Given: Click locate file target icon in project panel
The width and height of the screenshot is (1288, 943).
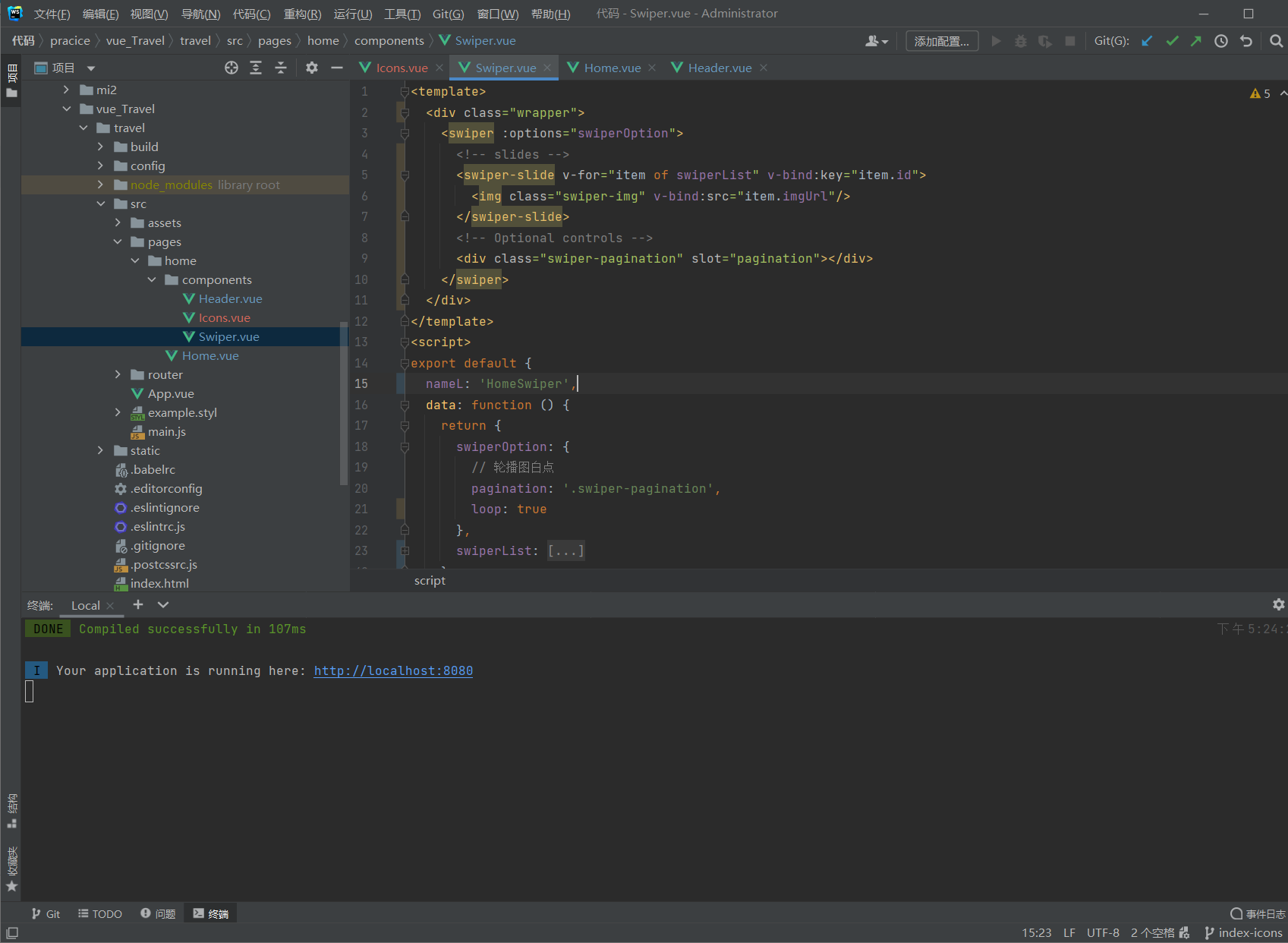Looking at the screenshot, I should click(x=231, y=68).
